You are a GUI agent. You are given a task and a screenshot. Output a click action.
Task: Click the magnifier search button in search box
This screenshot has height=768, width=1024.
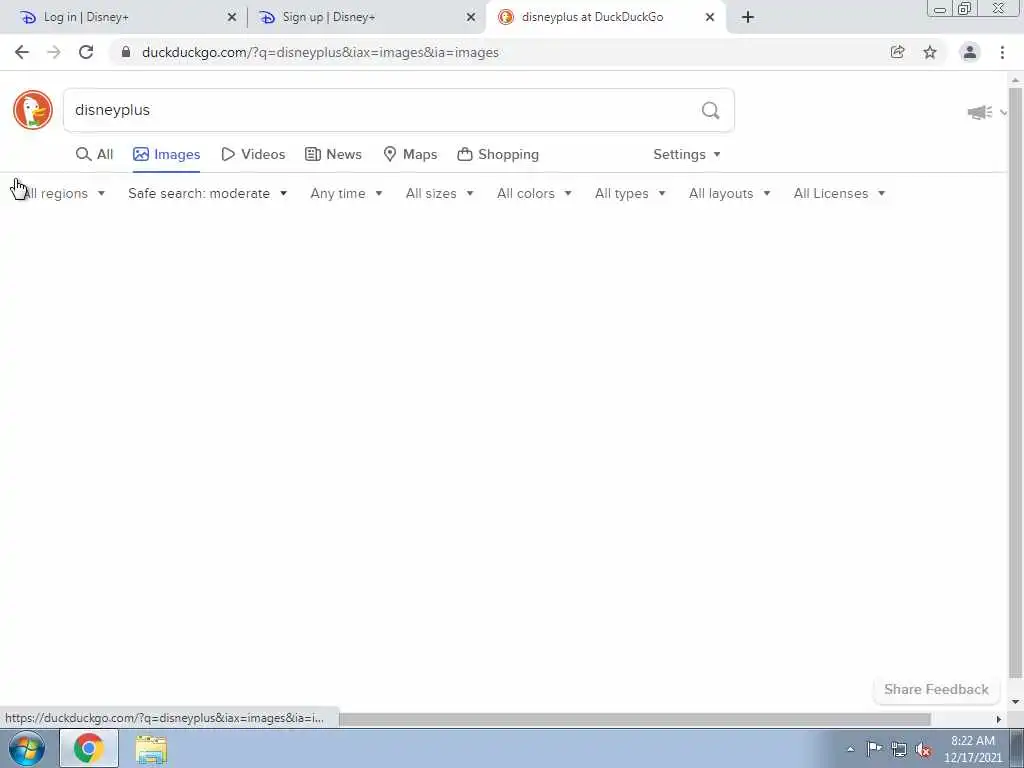click(711, 110)
